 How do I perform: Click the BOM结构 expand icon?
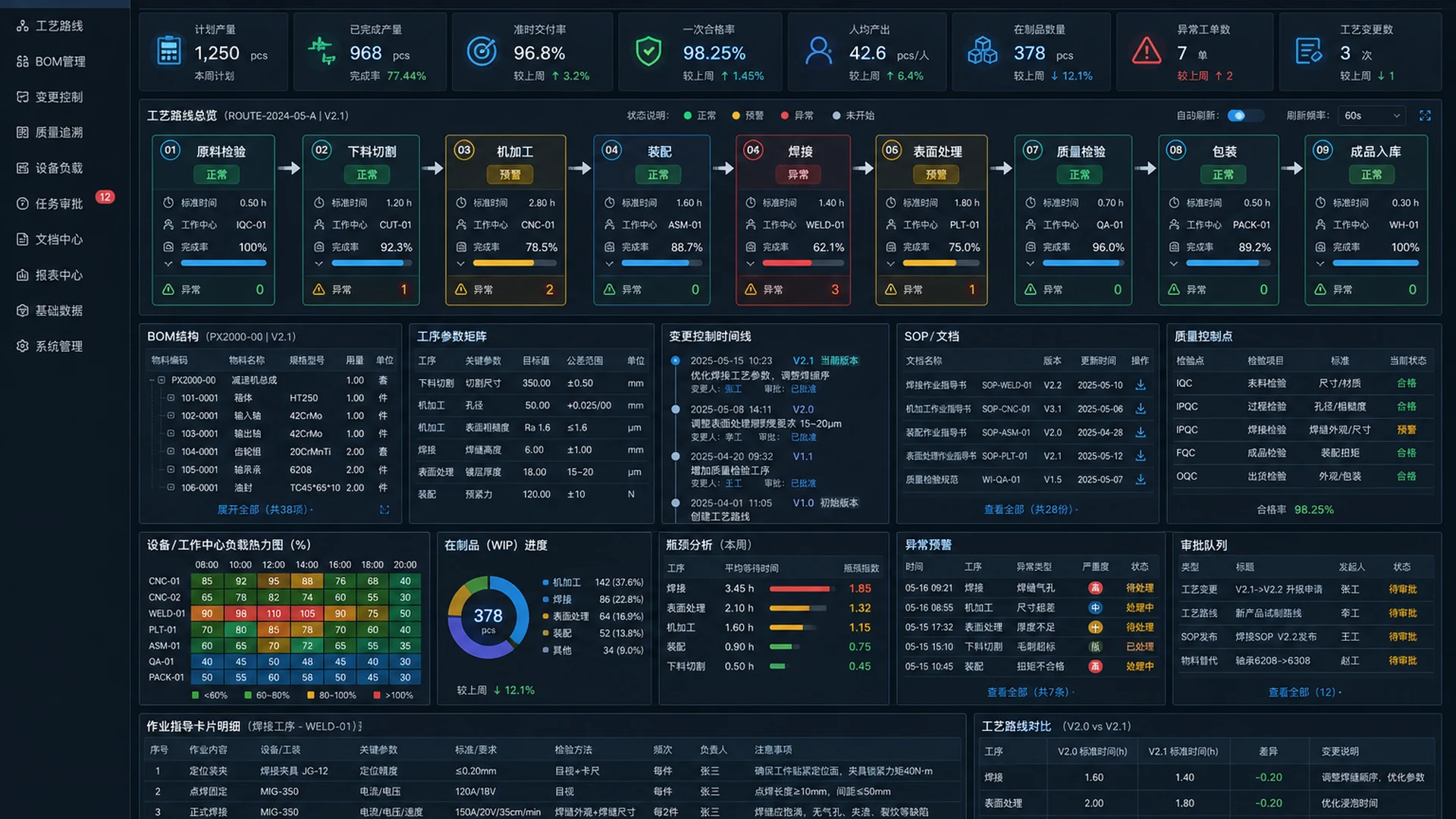click(x=384, y=510)
